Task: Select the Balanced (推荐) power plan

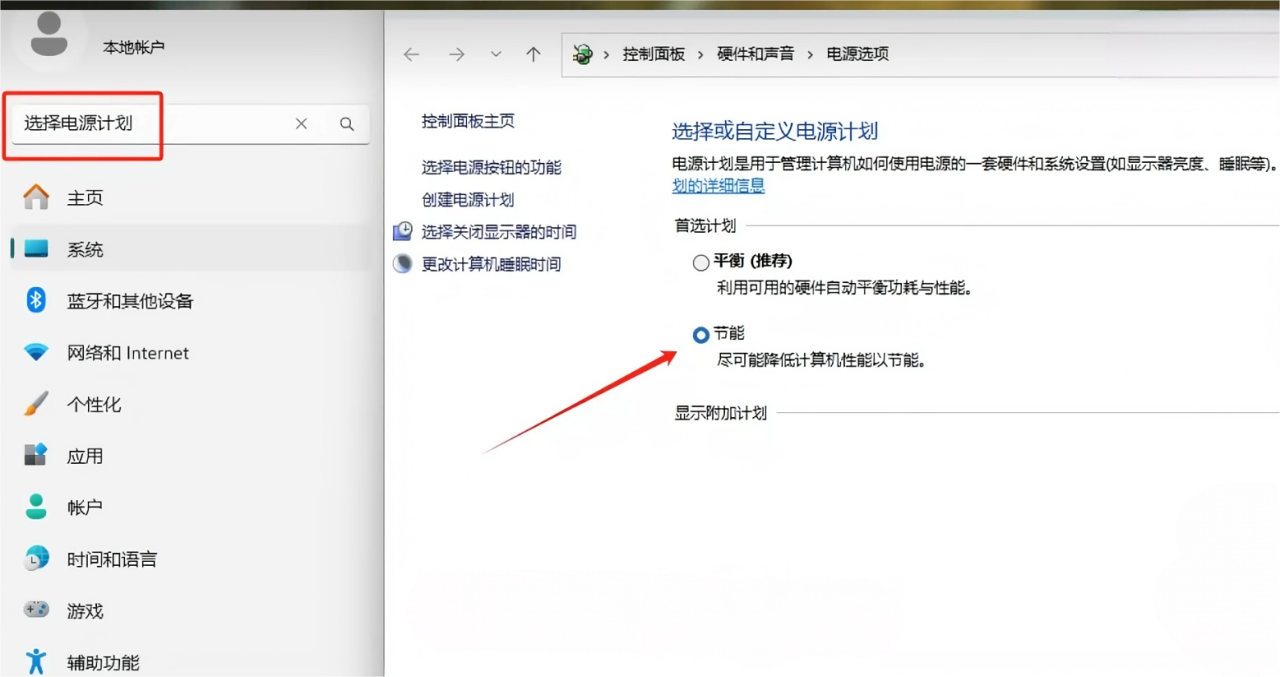Action: 700,263
